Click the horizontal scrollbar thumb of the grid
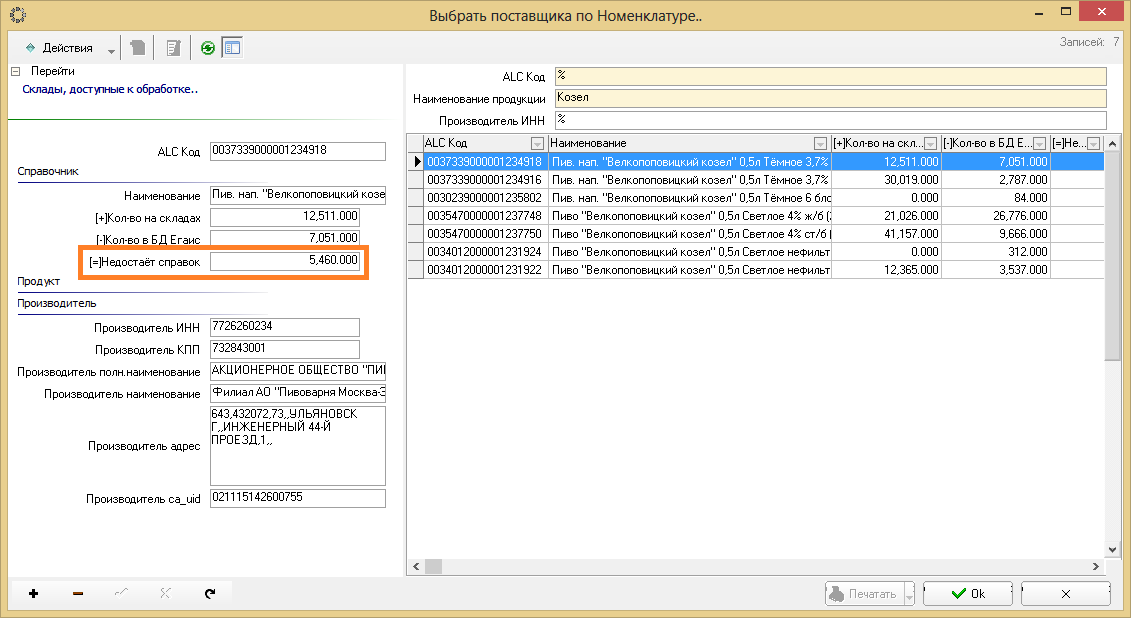The image size is (1131, 618). point(433,567)
